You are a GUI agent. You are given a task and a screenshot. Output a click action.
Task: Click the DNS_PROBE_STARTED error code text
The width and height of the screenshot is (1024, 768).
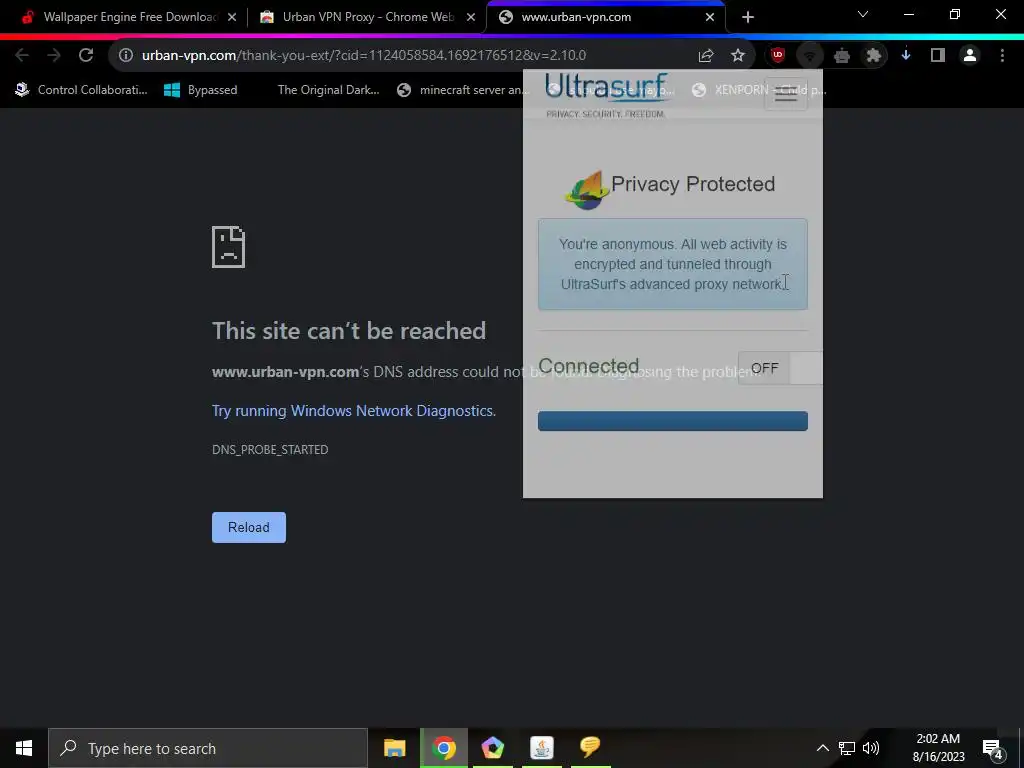tap(270, 449)
